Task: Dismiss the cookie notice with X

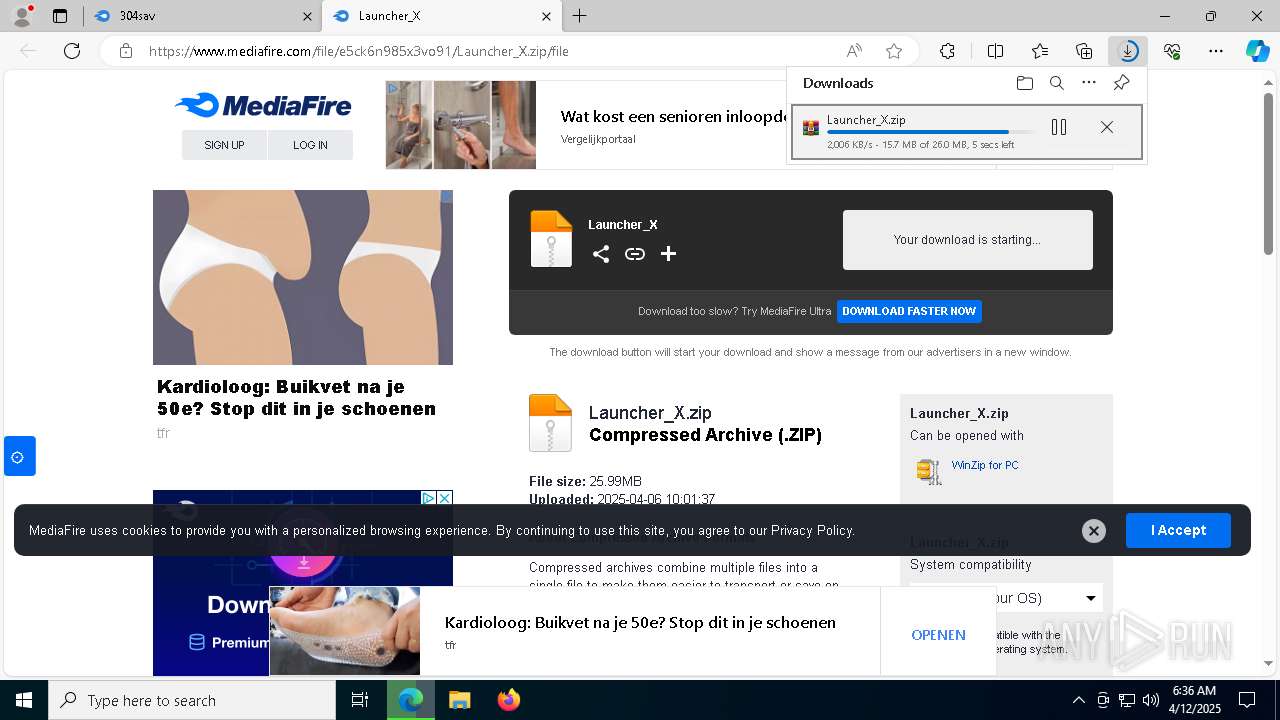Action: pyautogui.click(x=1094, y=531)
